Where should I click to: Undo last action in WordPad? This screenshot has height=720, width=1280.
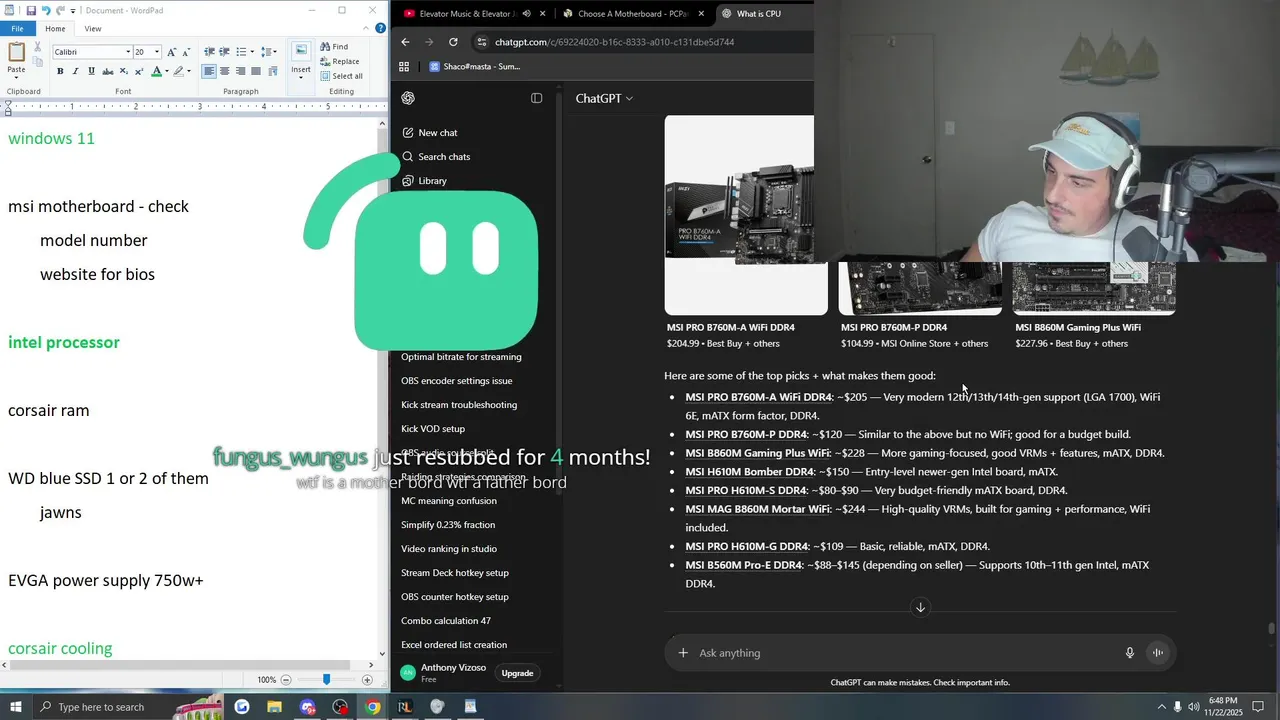pos(46,10)
